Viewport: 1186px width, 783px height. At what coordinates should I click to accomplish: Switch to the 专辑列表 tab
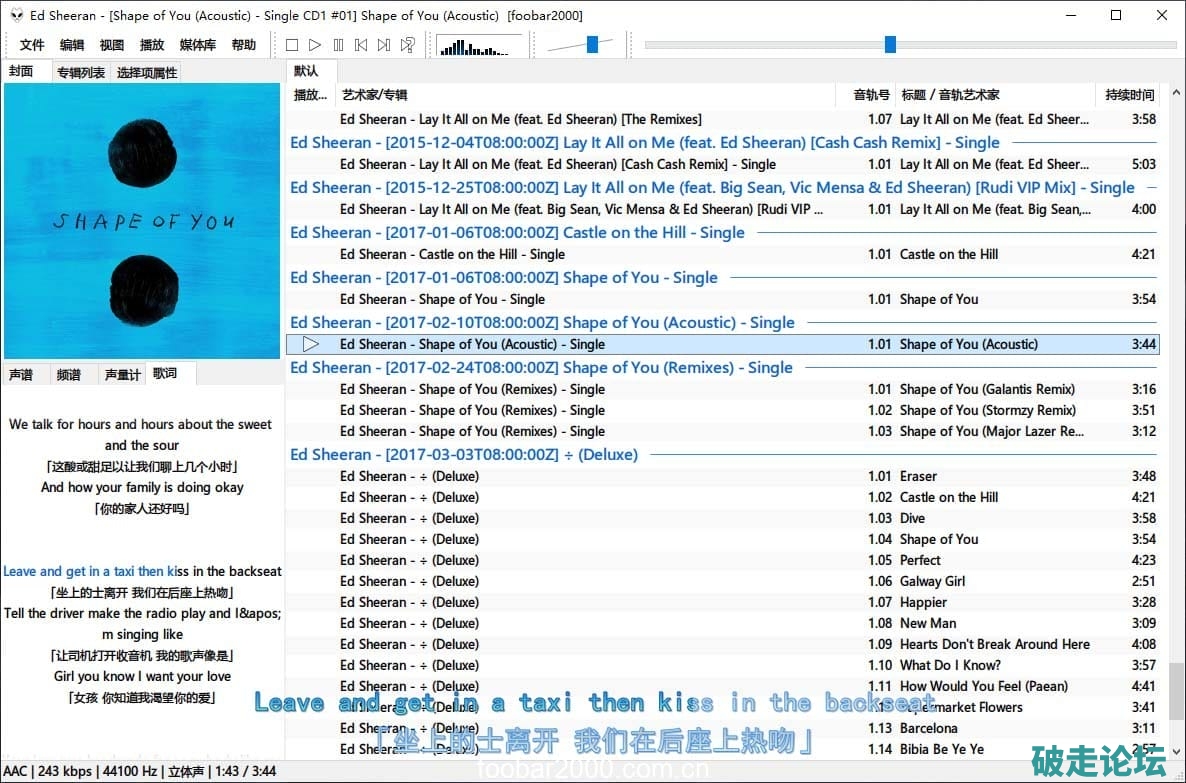pyautogui.click(x=80, y=72)
